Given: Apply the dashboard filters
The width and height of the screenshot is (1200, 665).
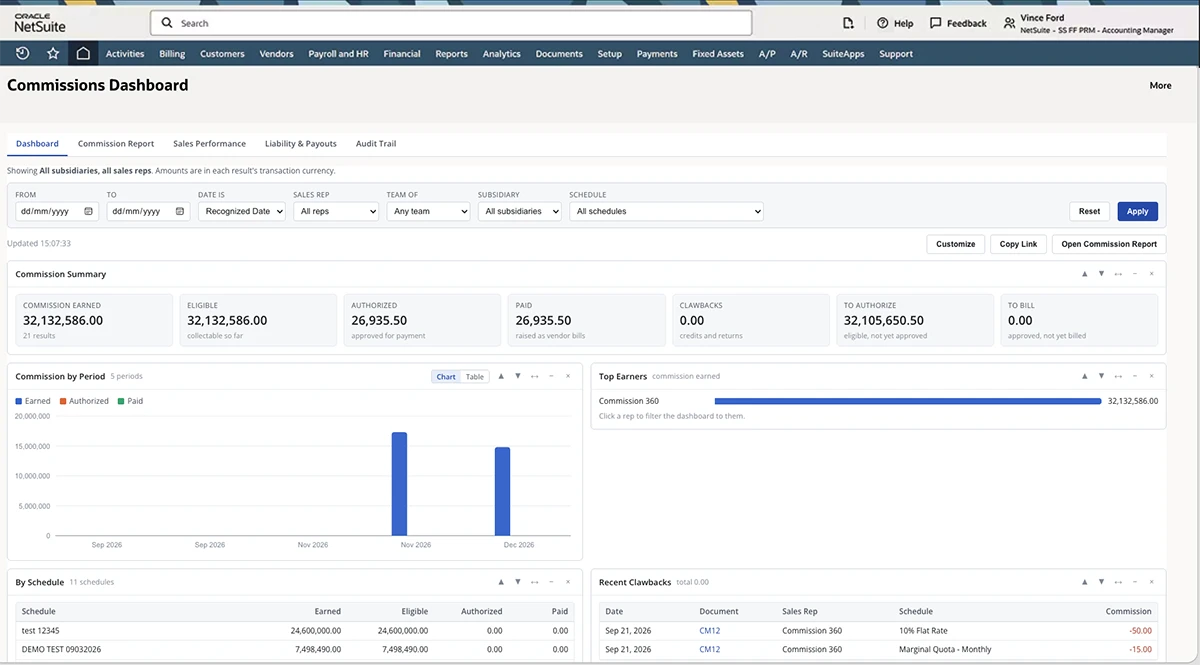Looking at the screenshot, I should [x=1138, y=211].
